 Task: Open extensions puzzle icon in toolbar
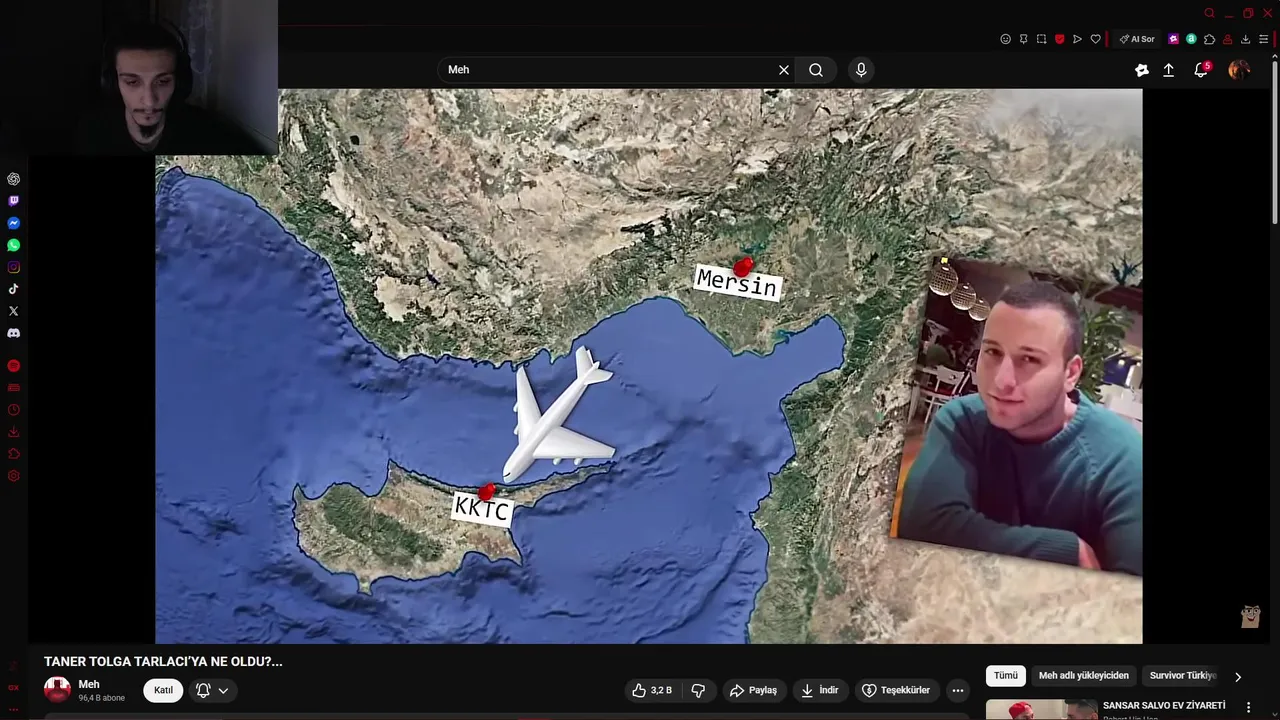point(1209,39)
